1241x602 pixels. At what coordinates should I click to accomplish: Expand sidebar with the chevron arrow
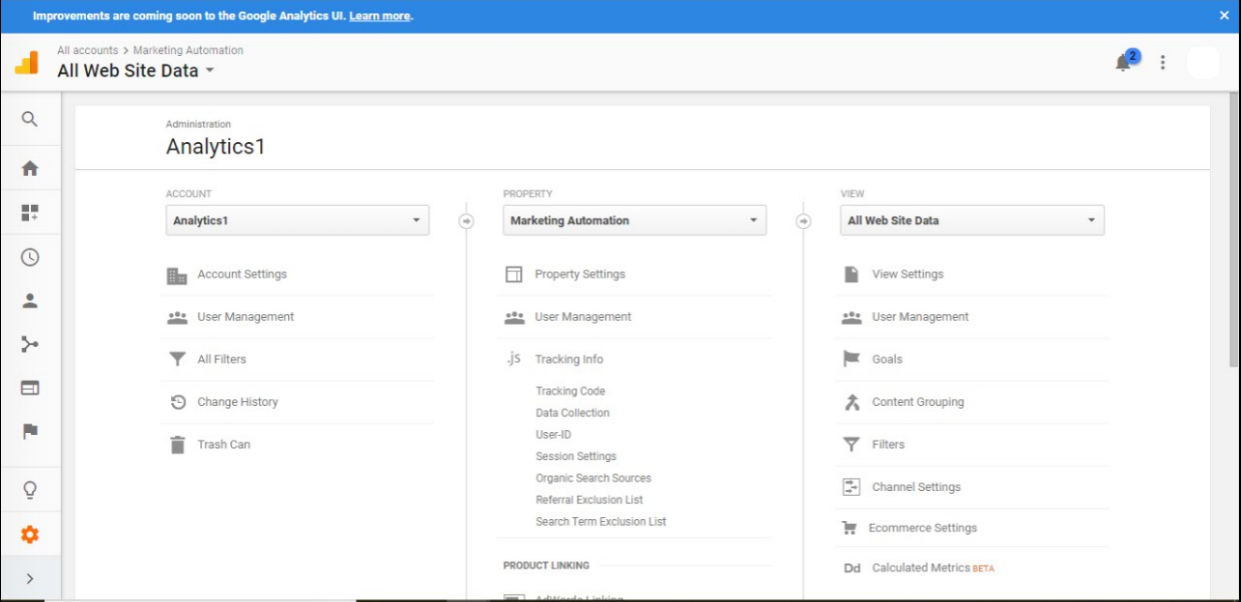(x=30, y=578)
